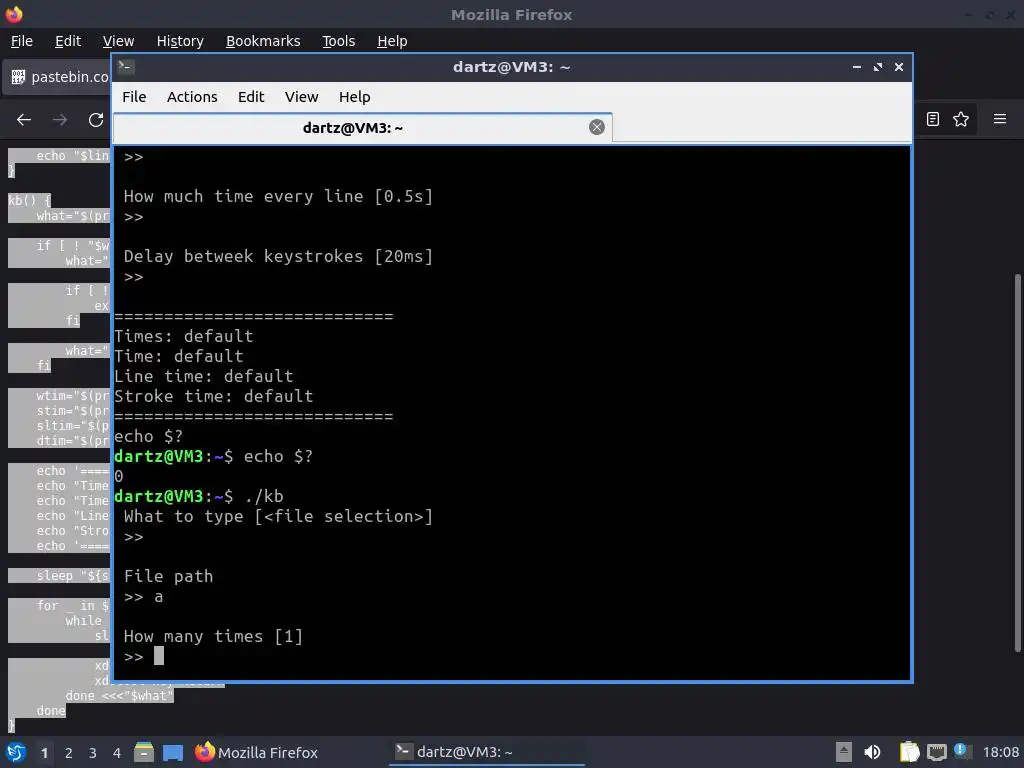Reload the Firefox page
The height and width of the screenshot is (768, 1024).
coord(96,120)
